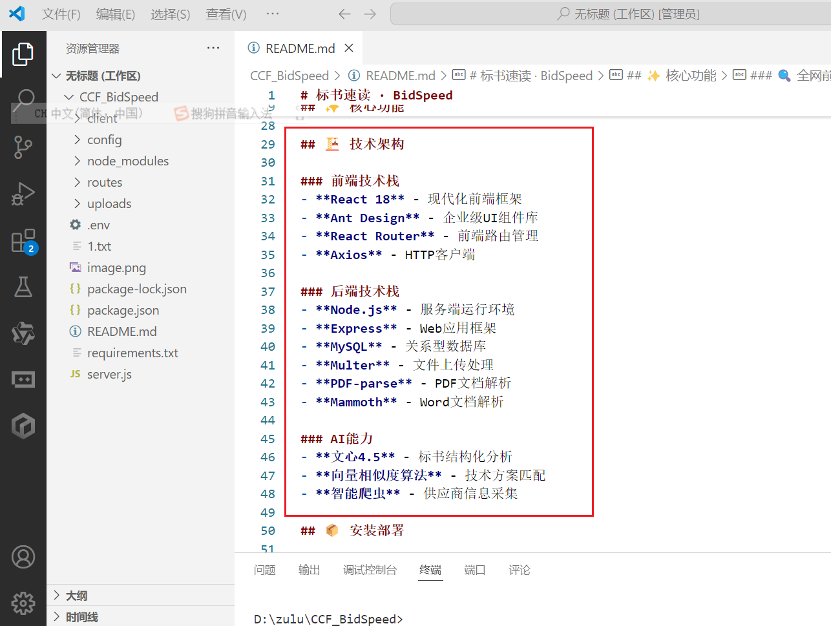Image resolution: width=832 pixels, height=626 pixels.
Task: Click the '**Ant Design**' list line
Action: (x=419, y=218)
